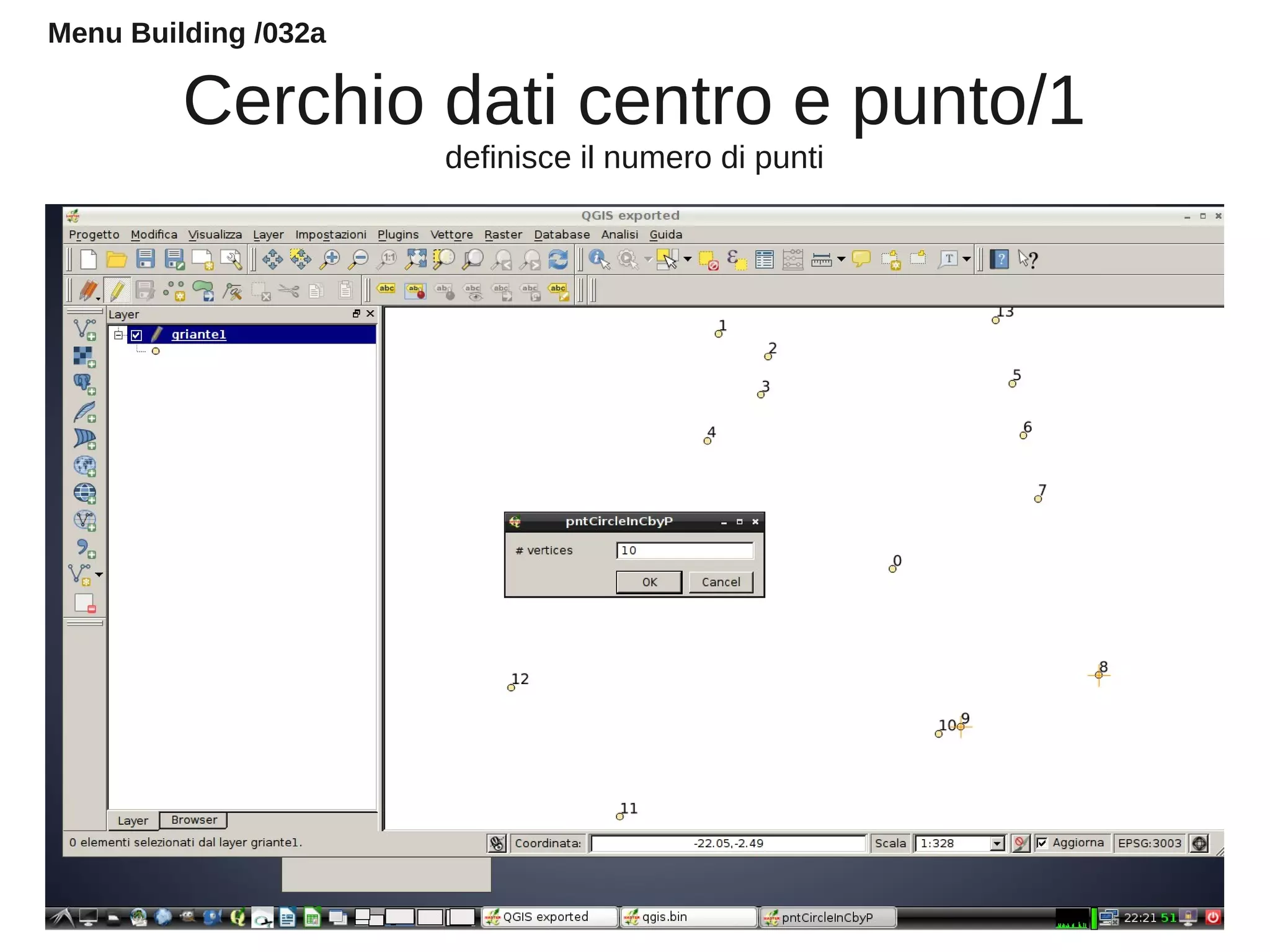Refresh the map canvas
The width and height of the screenshot is (1270, 952).
click(558, 259)
